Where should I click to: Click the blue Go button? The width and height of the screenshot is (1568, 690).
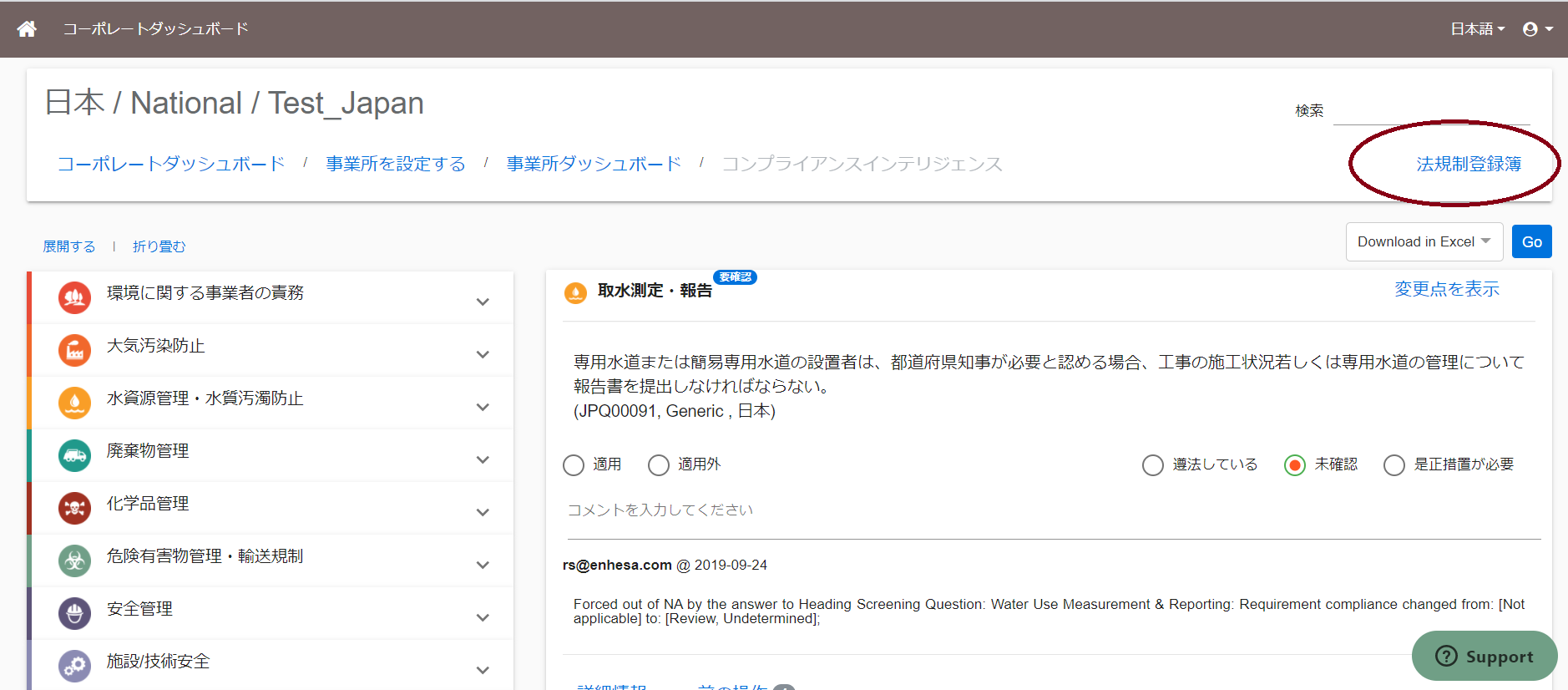point(1532,242)
